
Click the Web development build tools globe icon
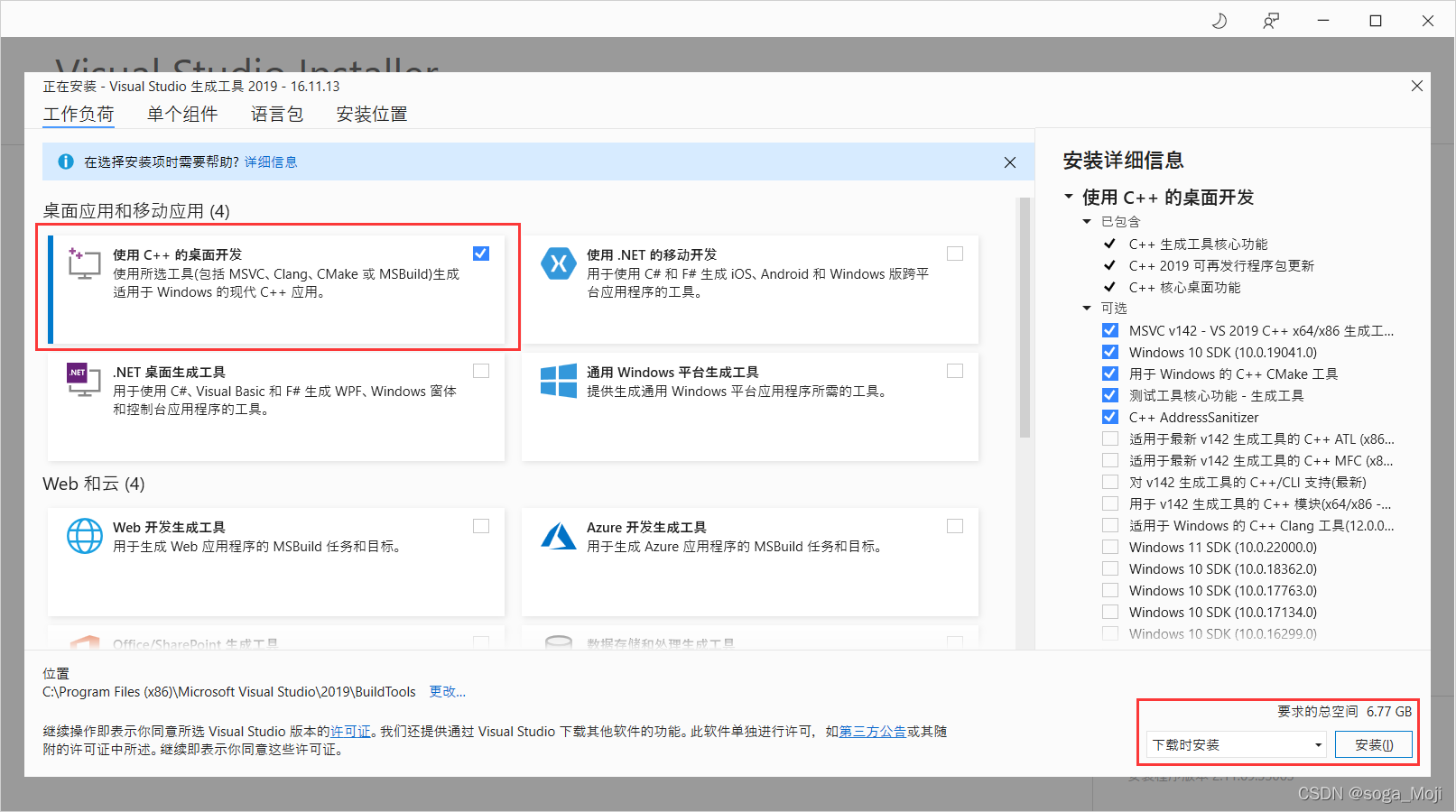click(85, 536)
